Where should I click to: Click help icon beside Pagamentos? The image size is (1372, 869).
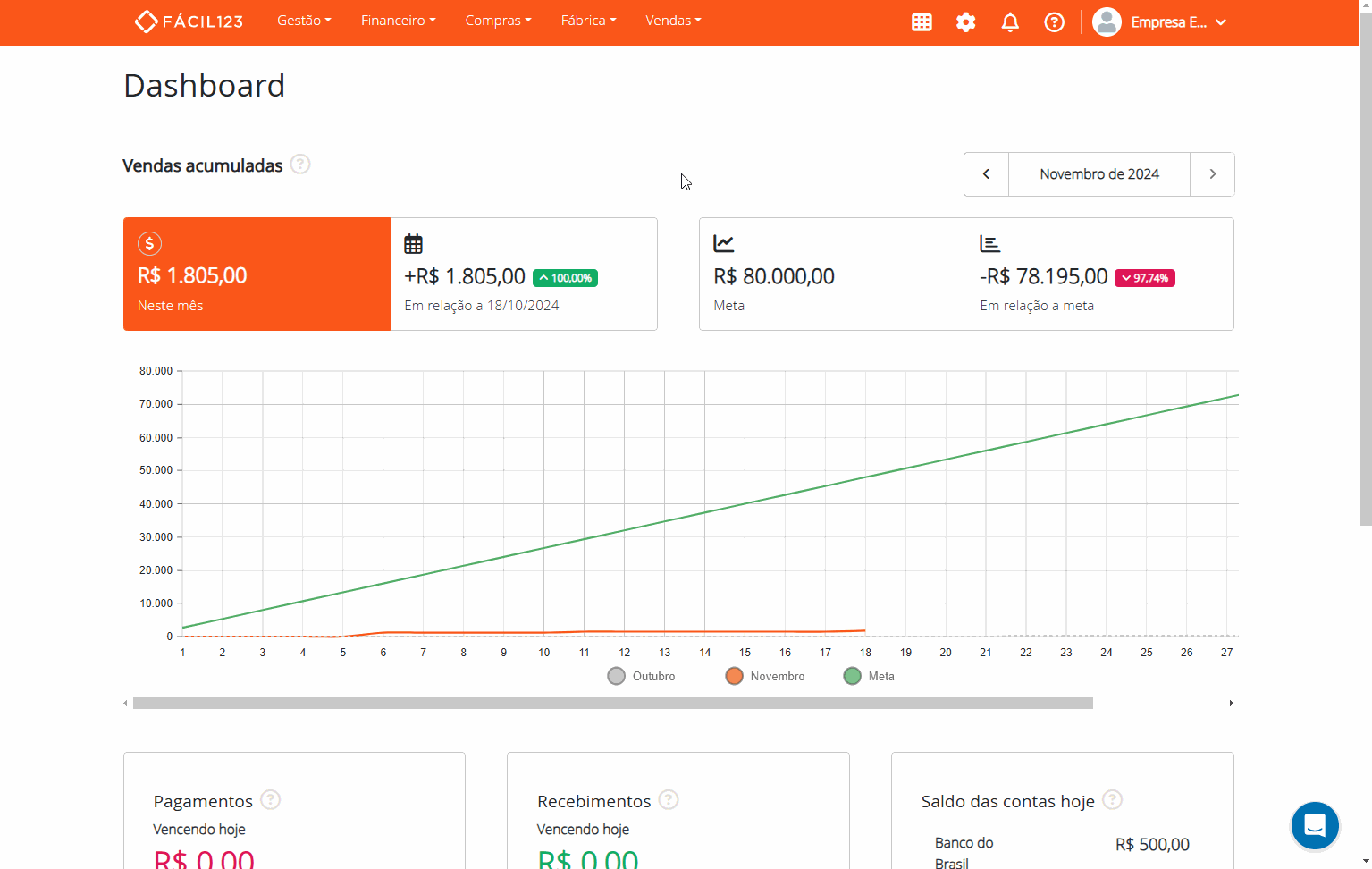[271, 799]
